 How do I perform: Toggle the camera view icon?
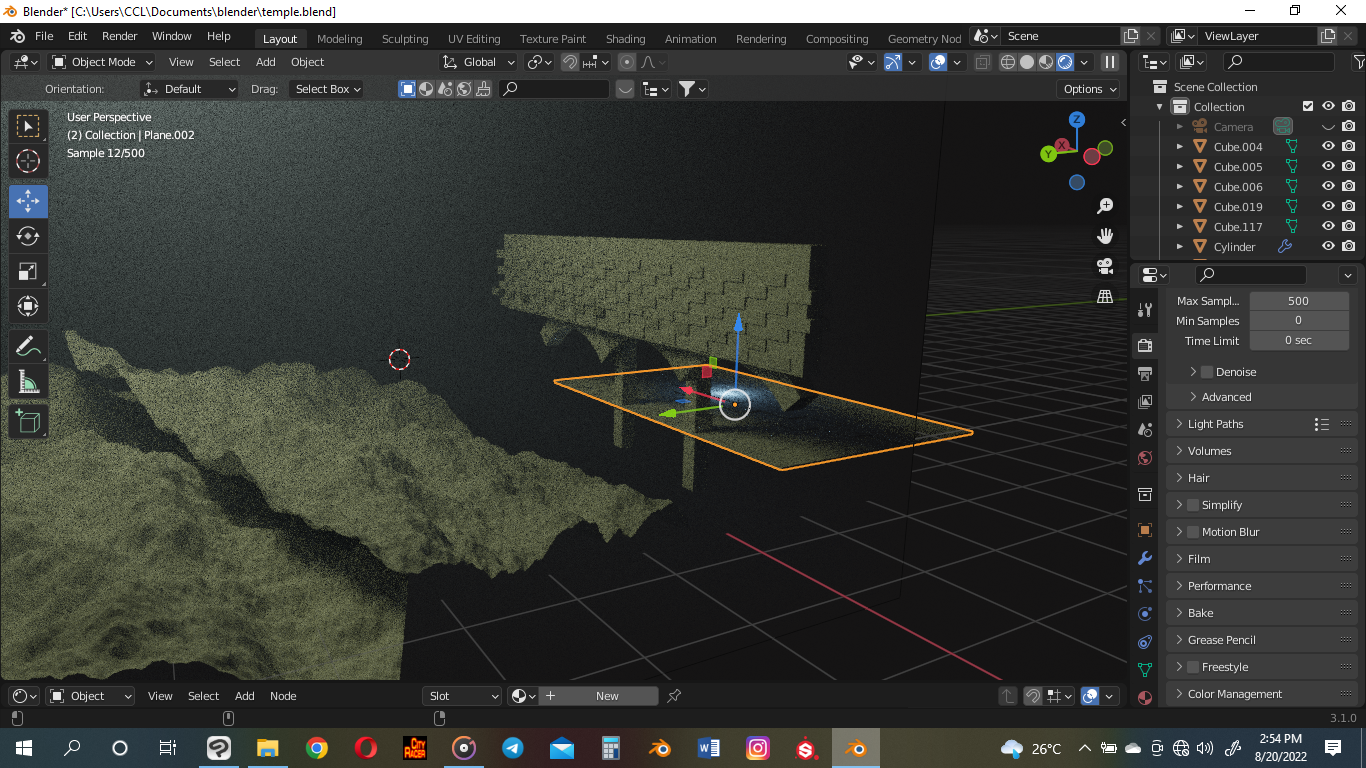click(1105, 266)
